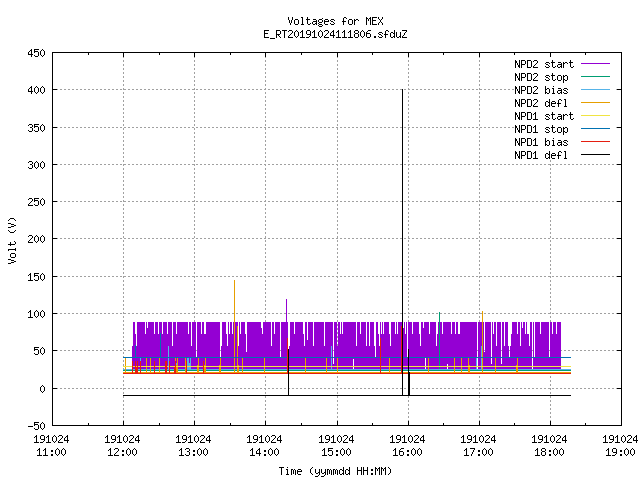This screenshot has width=640, height=480.
Task: Click the green NPD2 stop legend line
Action: coord(596,77)
